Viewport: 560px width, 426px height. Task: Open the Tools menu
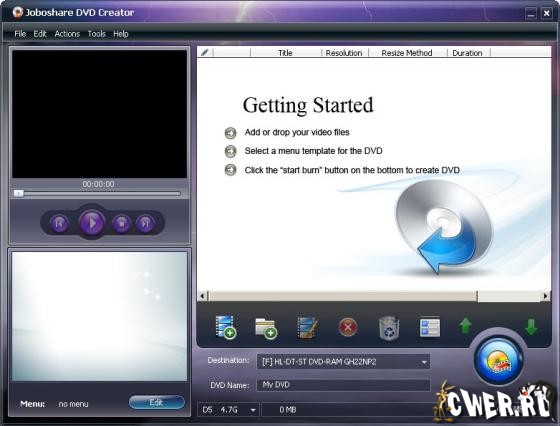coord(97,34)
